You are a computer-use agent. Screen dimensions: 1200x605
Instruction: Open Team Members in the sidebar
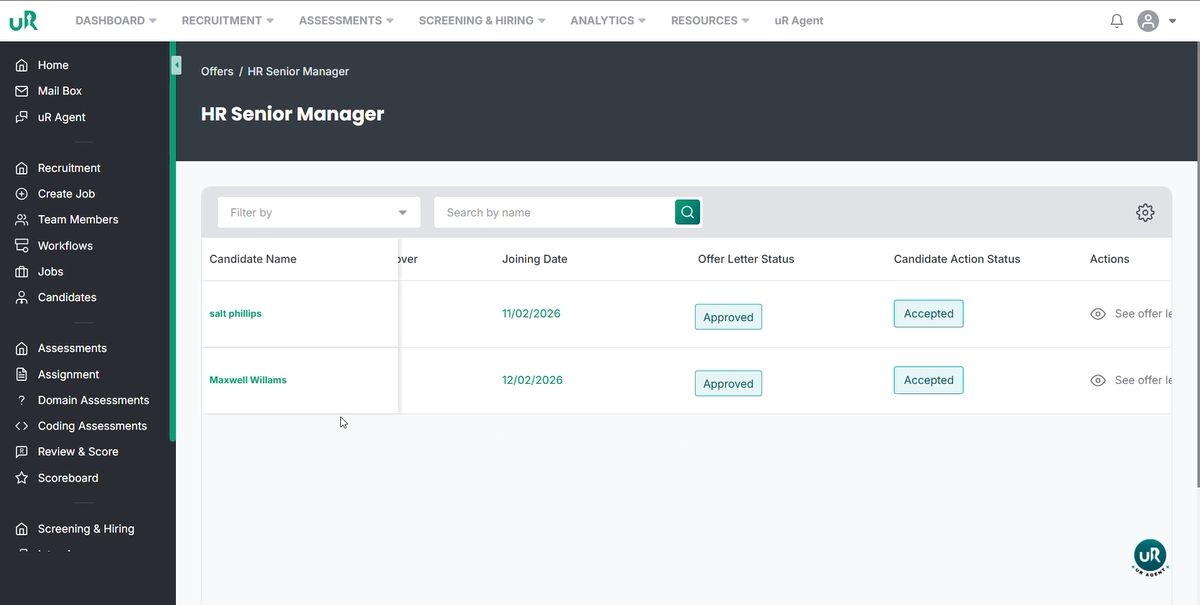78,220
